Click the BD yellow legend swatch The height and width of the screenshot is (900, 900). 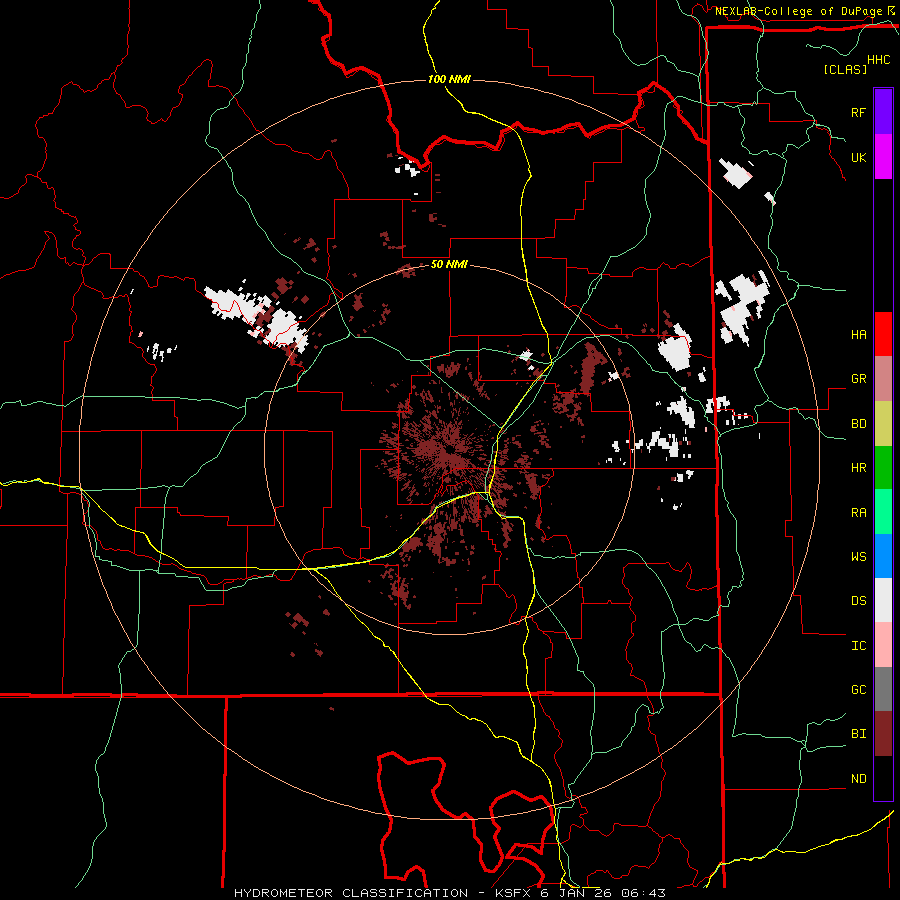(883, 423)
